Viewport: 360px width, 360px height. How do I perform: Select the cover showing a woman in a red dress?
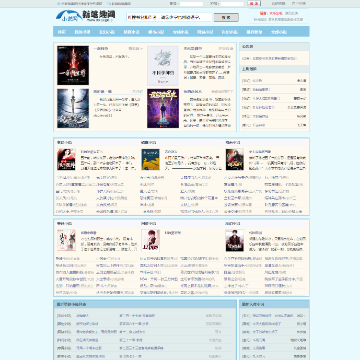point(66,159)
